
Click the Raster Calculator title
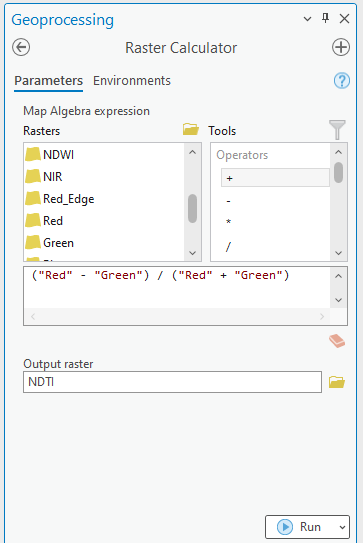coord(181,48)
